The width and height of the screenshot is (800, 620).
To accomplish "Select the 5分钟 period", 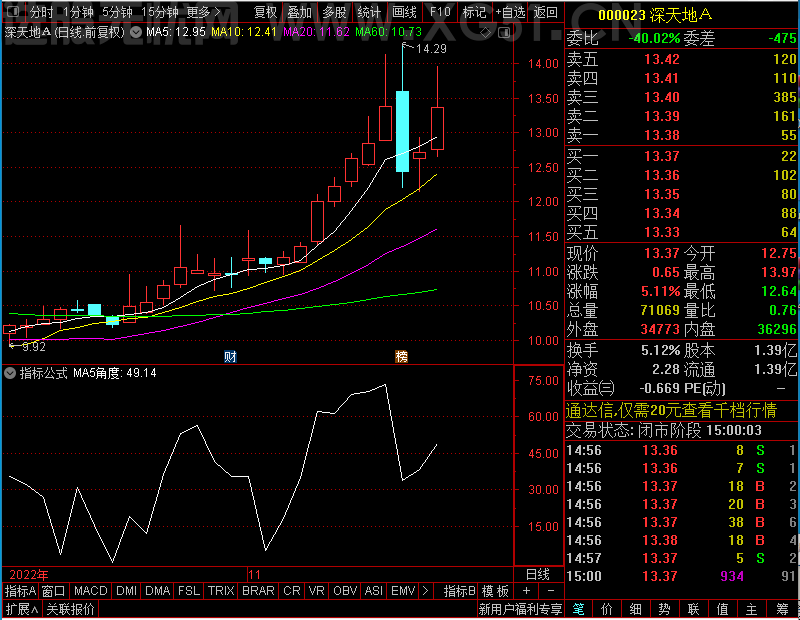I will click(117, 12).
